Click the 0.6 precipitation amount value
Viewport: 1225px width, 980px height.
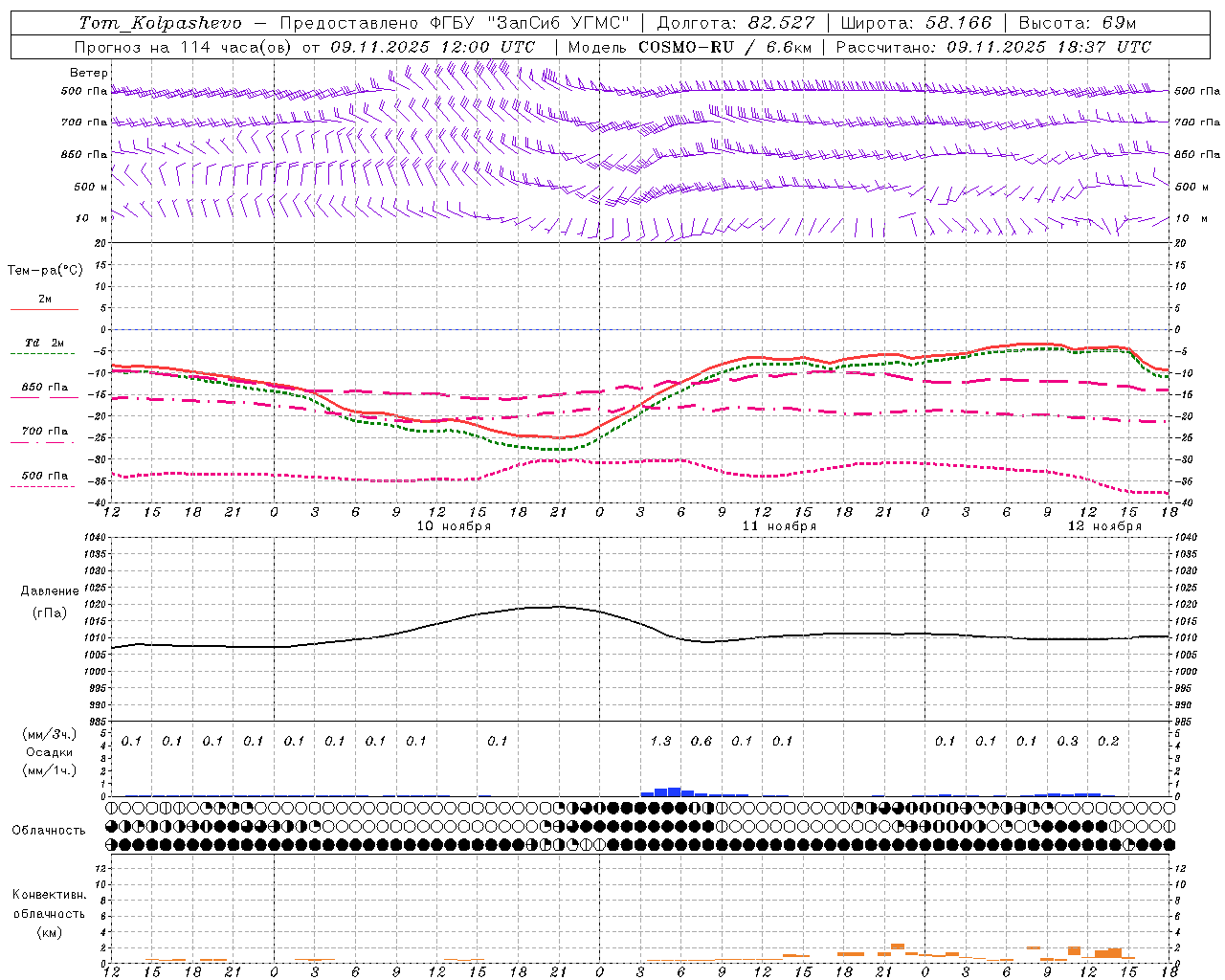[702, 741]
